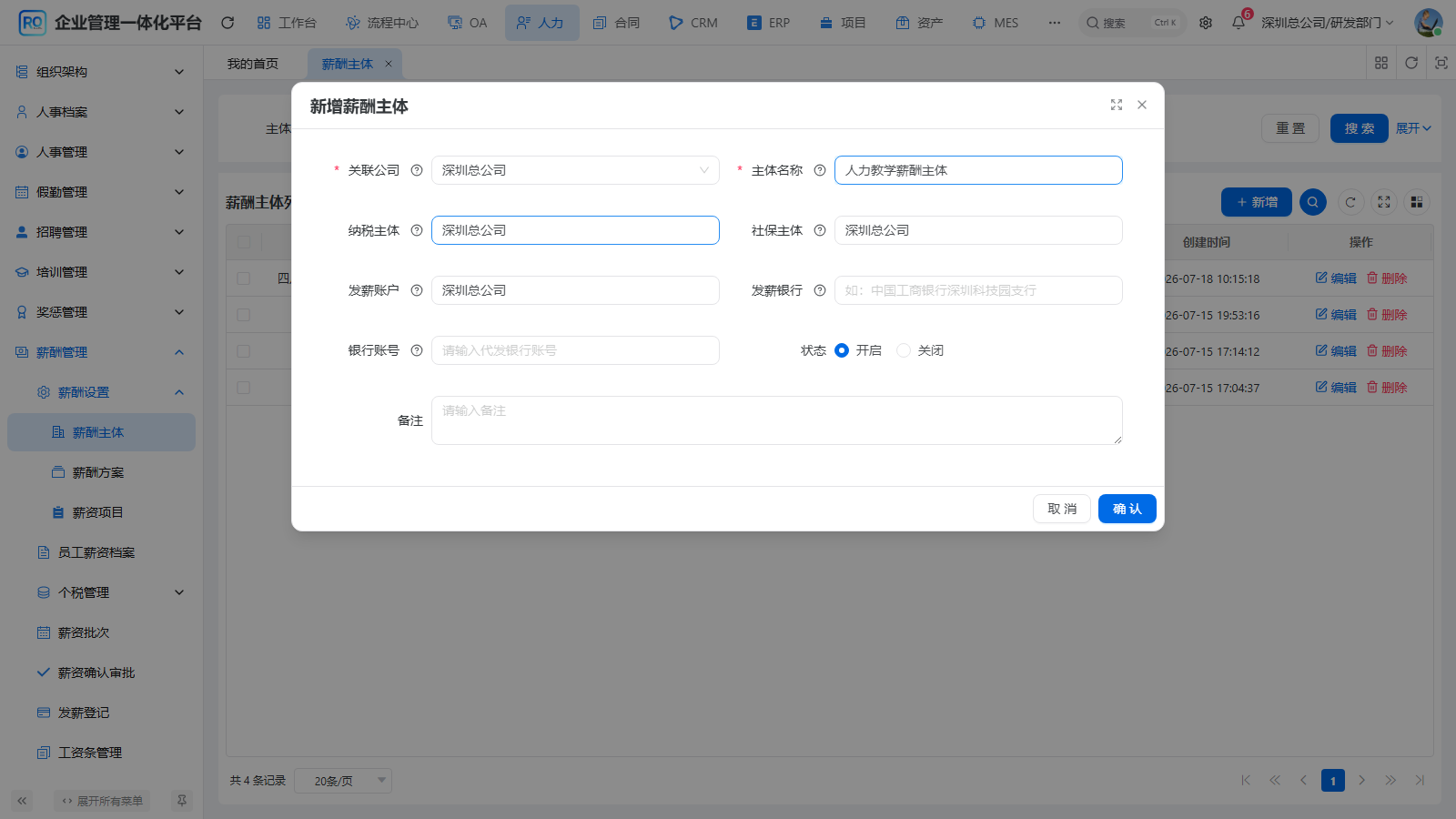Open the 流程中心 module in top navigation
1456x819 pixels.
tap(382, 23)
